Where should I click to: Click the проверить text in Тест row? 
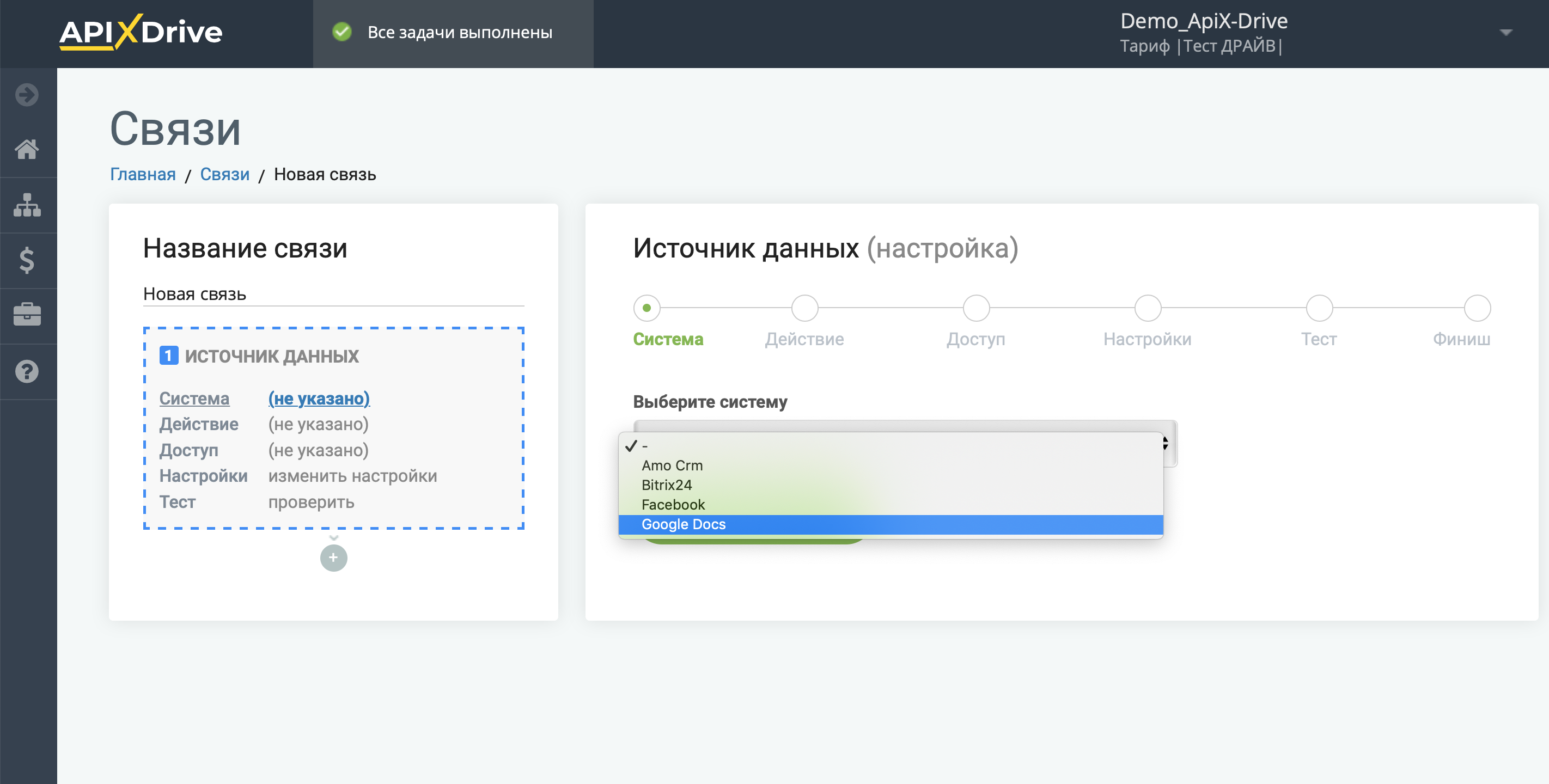[311, 501]
